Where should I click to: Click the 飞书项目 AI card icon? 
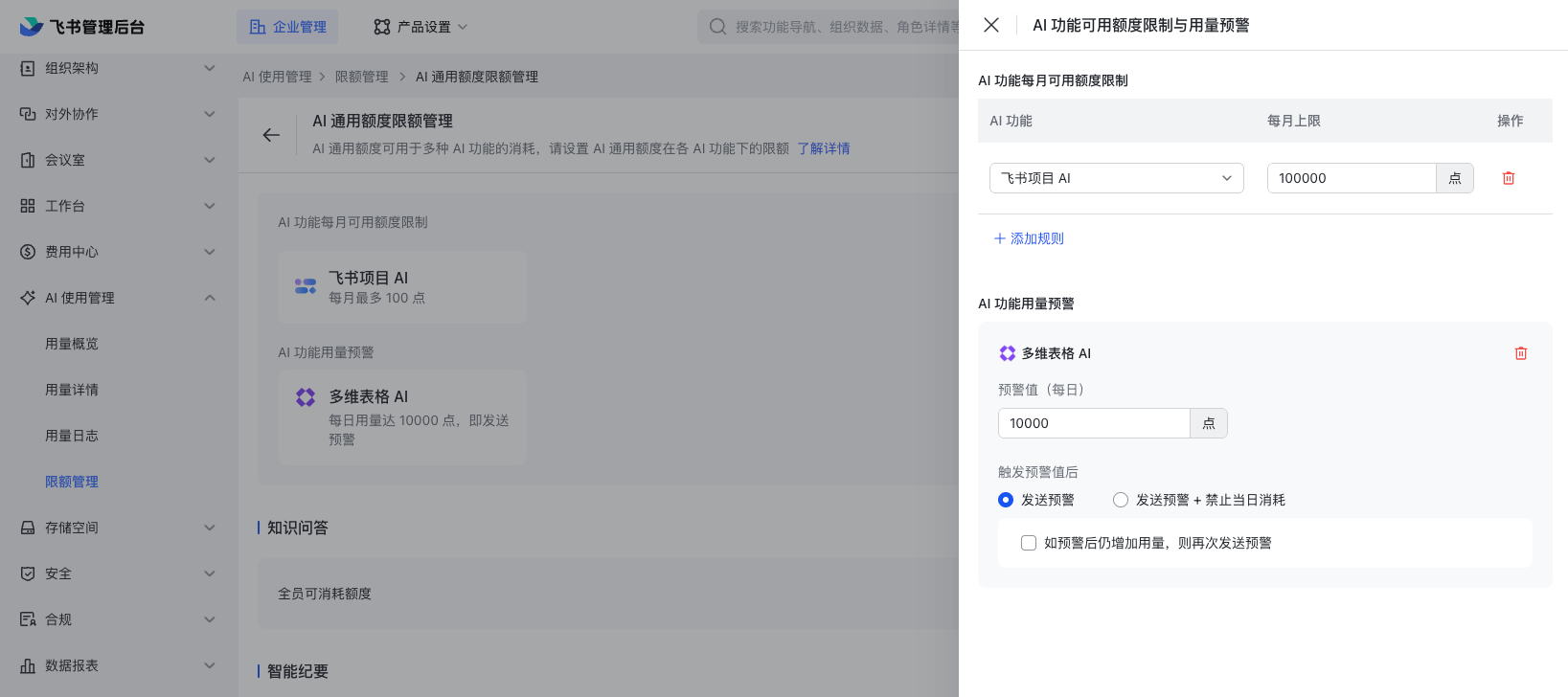pyautogui.click(x=306, y=286)
